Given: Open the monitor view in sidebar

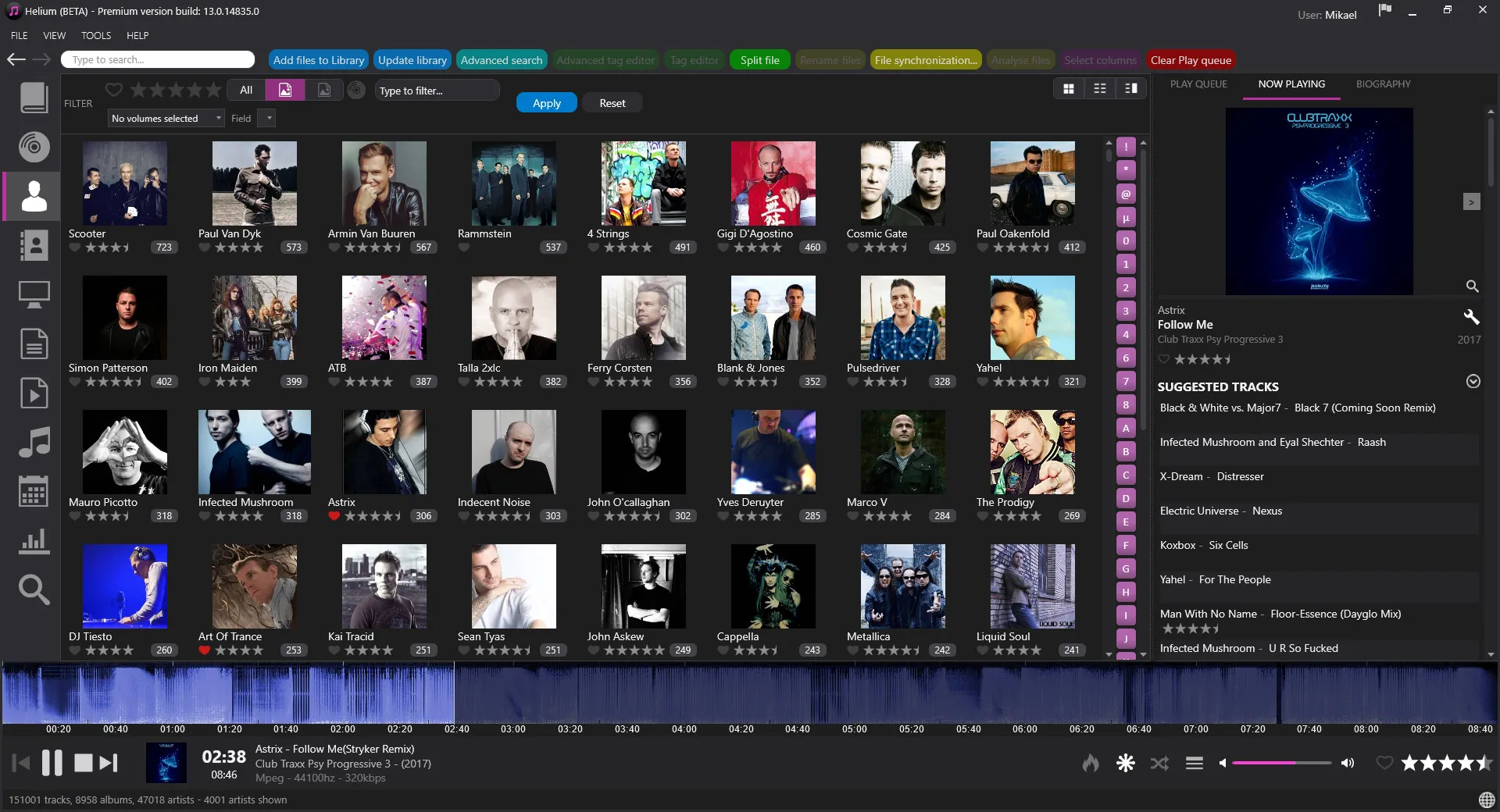Looking at the screenshot, I should pos(34,294).
